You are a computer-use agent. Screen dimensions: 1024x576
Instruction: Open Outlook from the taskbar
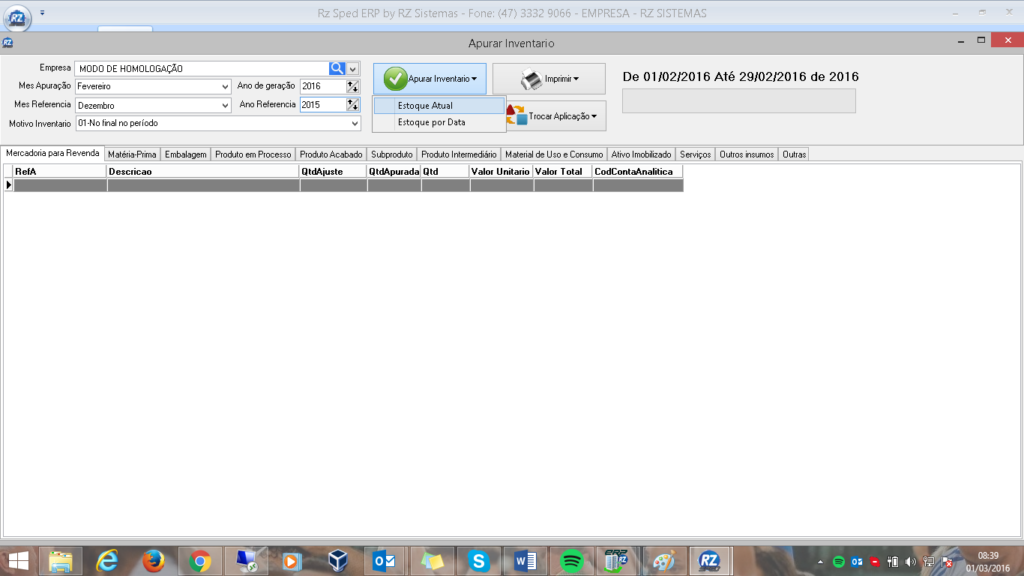point(385,560)
